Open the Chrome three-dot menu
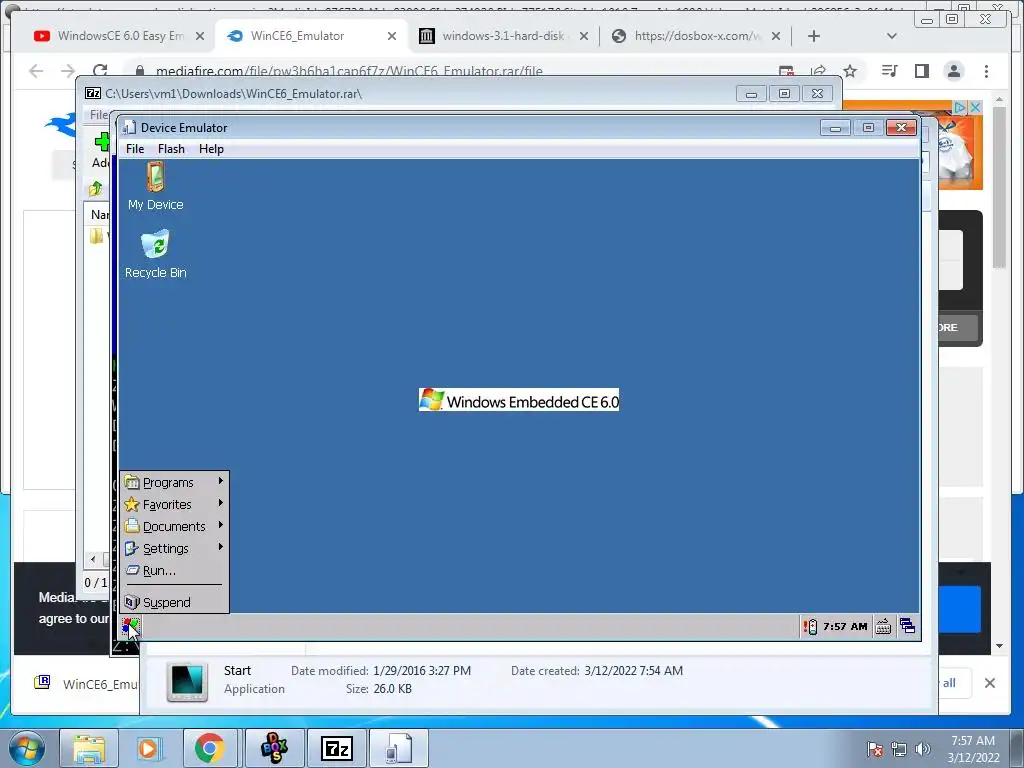Screen dimensions: 1024x768 (986, 71)
